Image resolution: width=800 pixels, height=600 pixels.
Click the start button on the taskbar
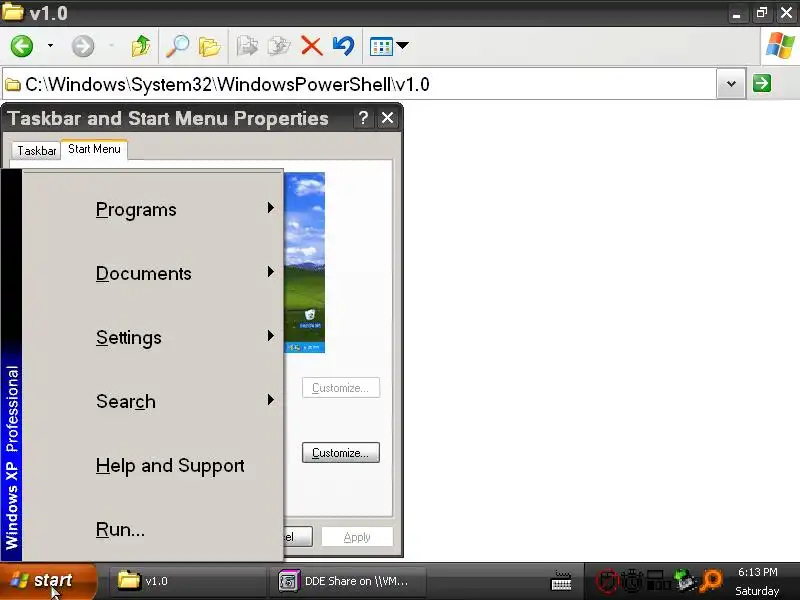(x=48, y=581)
